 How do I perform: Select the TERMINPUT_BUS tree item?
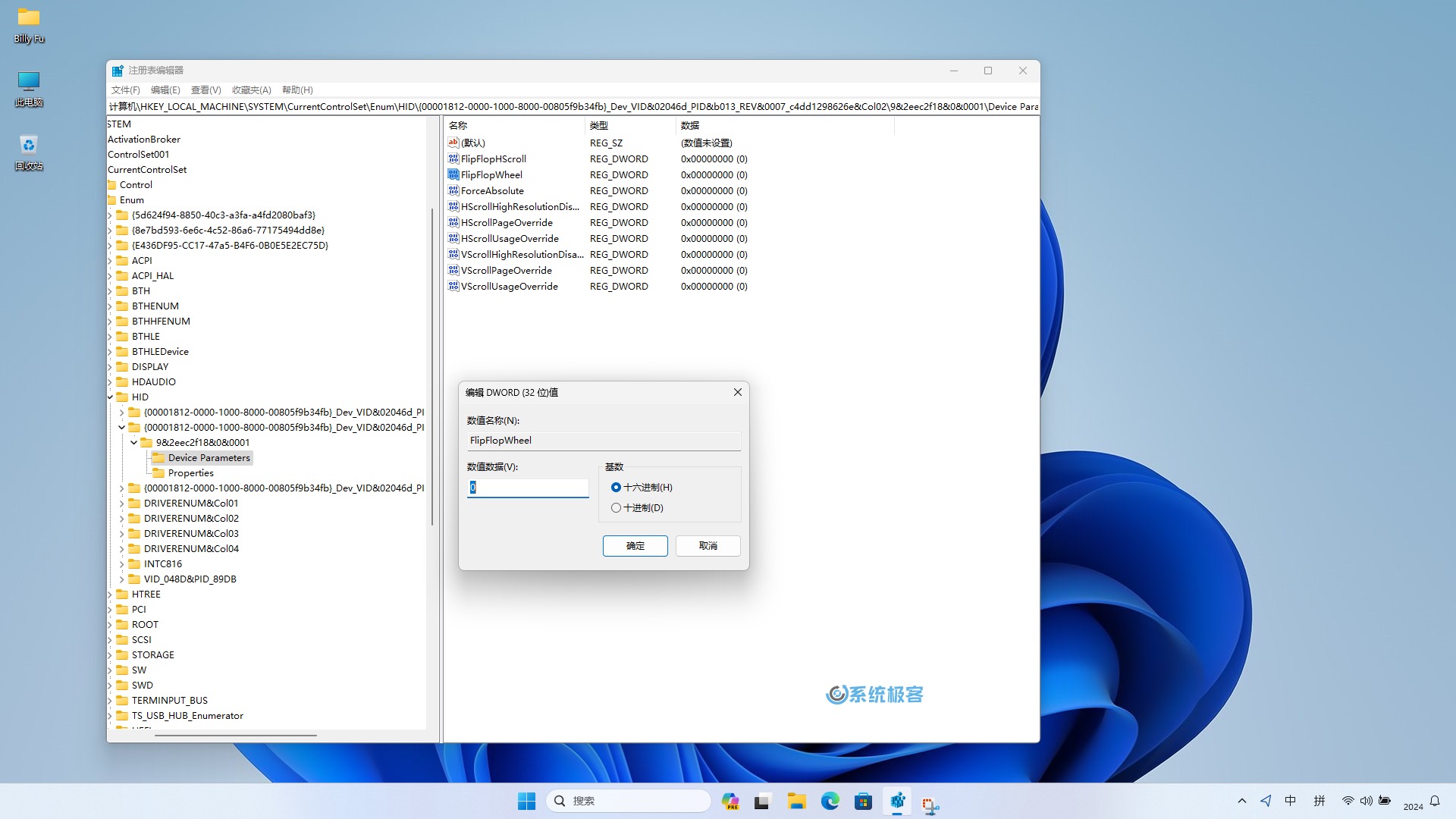[169, 701]
